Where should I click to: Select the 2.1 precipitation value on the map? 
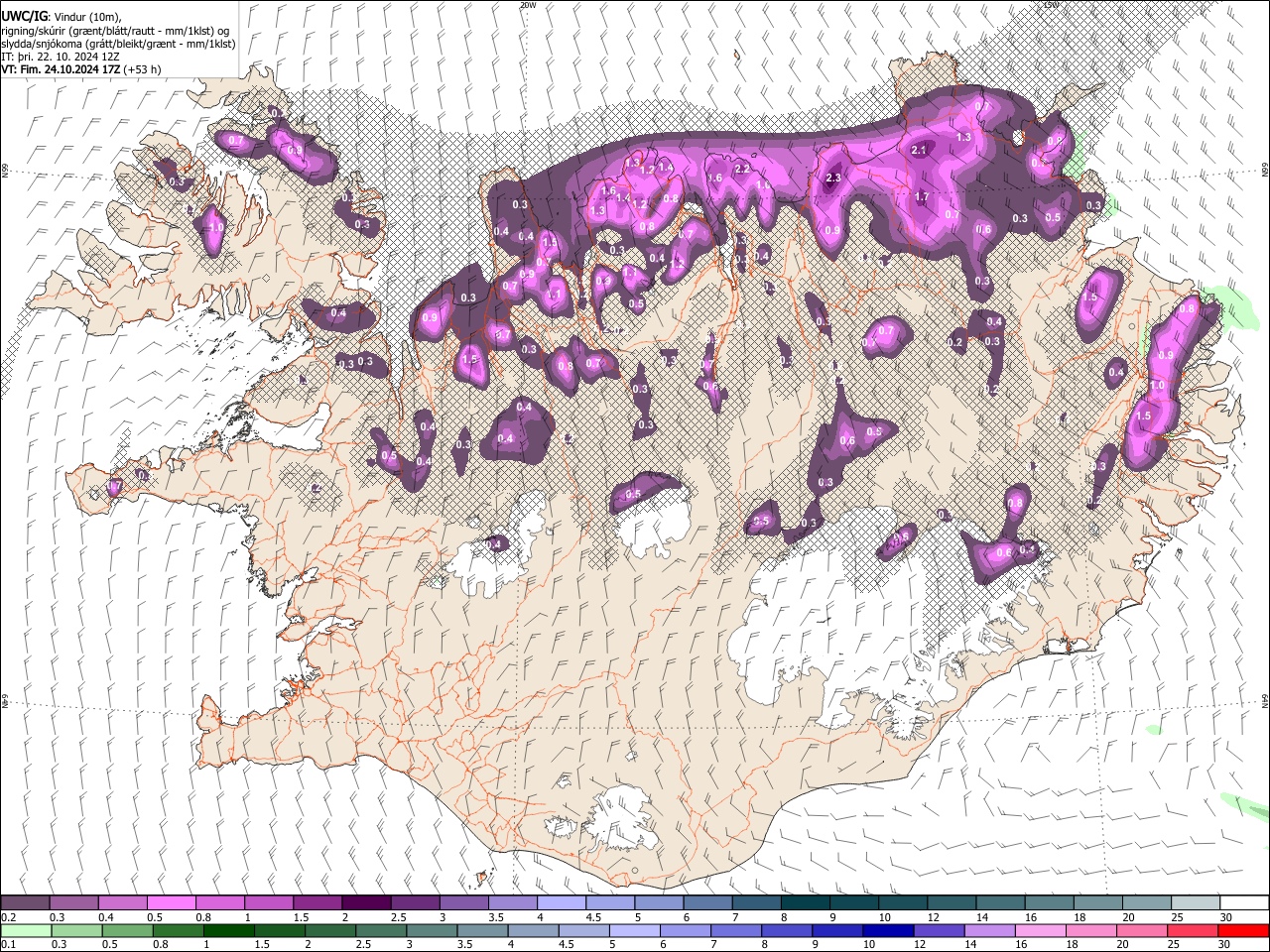pyautogui.click(x=918, y=150)
